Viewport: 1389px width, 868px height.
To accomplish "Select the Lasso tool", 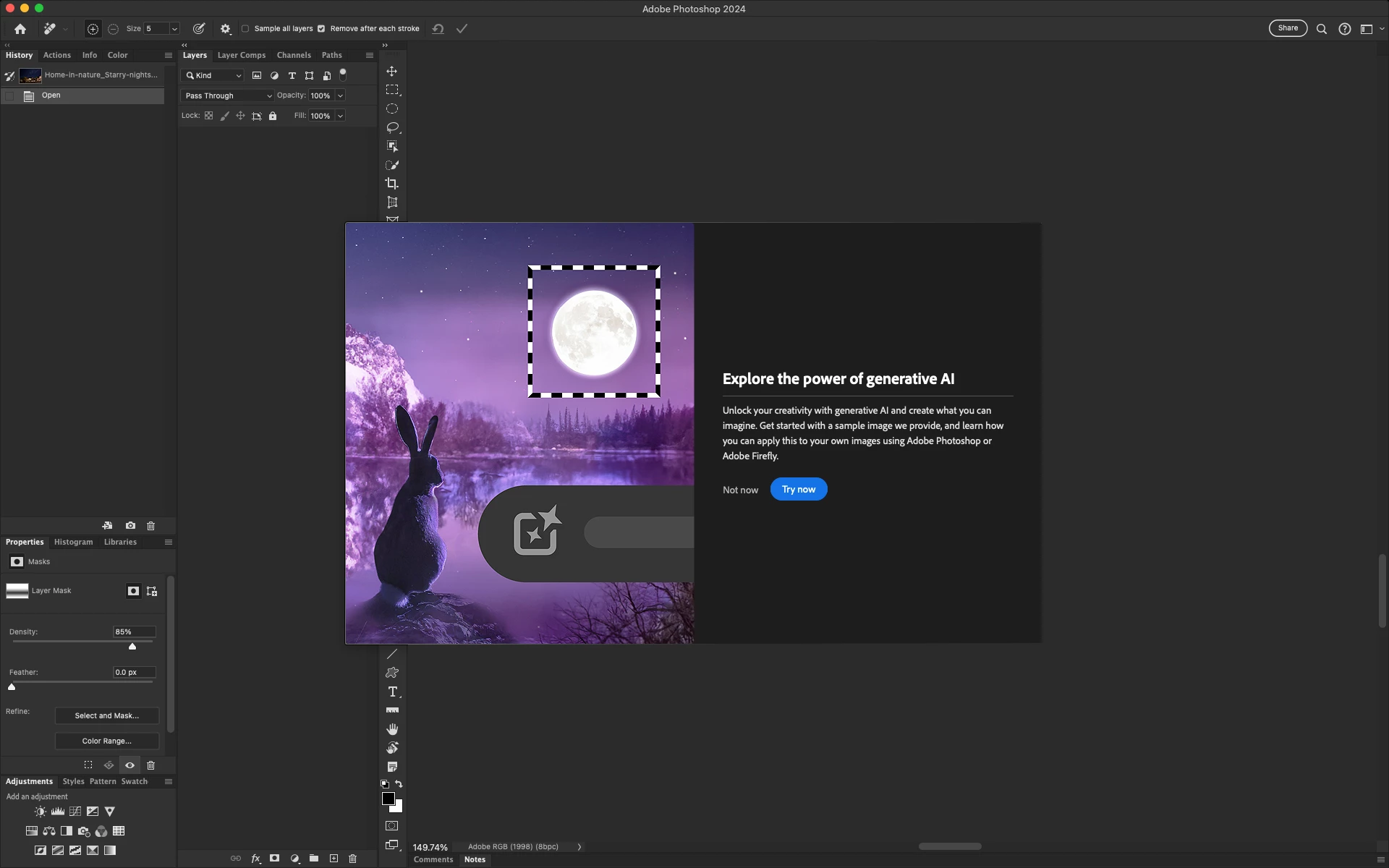I will click(392, 127).
